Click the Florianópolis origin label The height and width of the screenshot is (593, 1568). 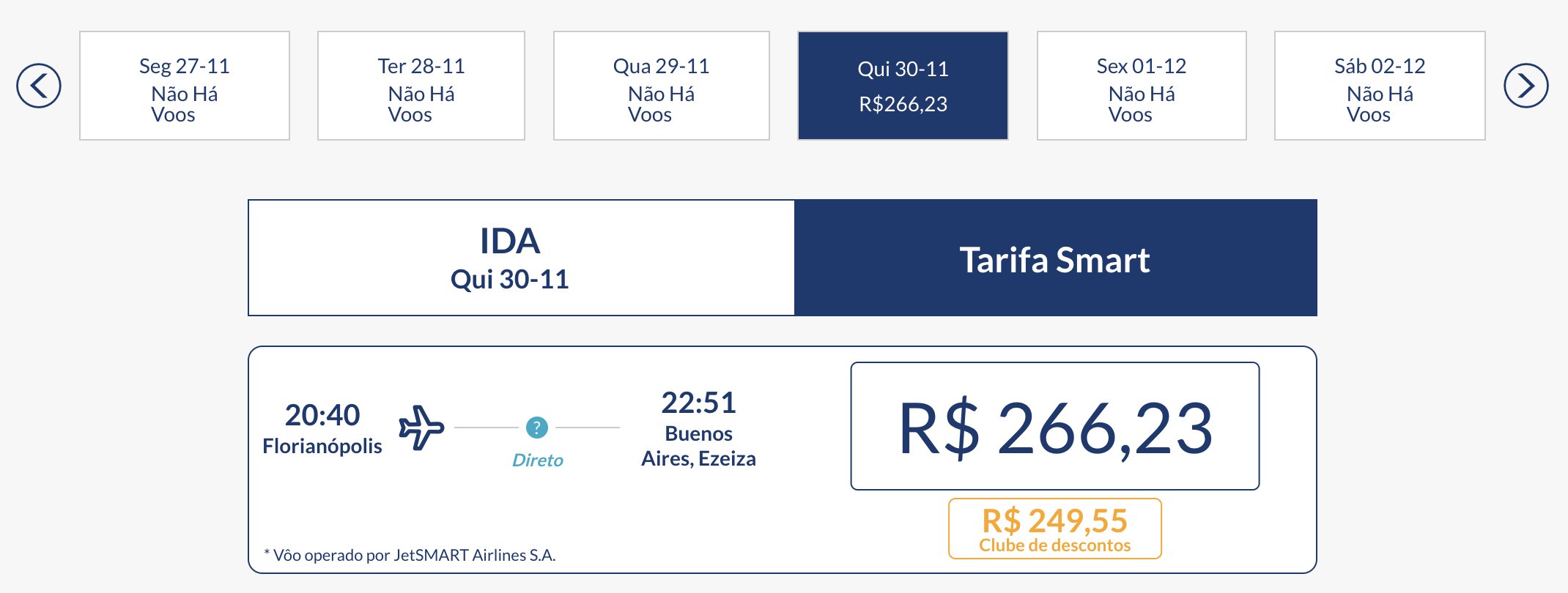pyautogui.click(x=322, y=446)
